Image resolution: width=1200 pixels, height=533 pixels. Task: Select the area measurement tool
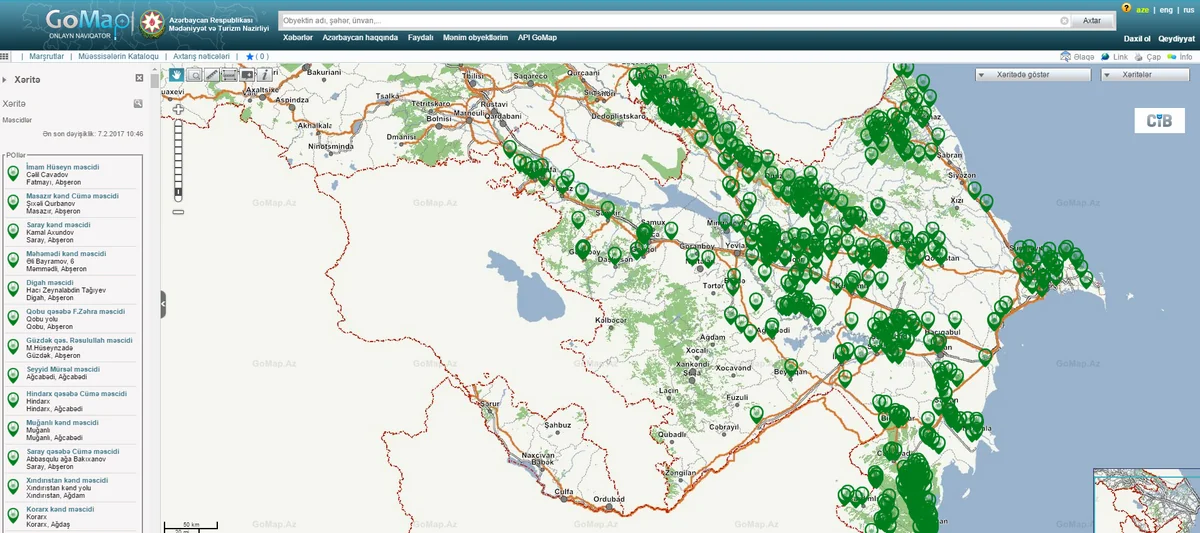tap(229, 75)
